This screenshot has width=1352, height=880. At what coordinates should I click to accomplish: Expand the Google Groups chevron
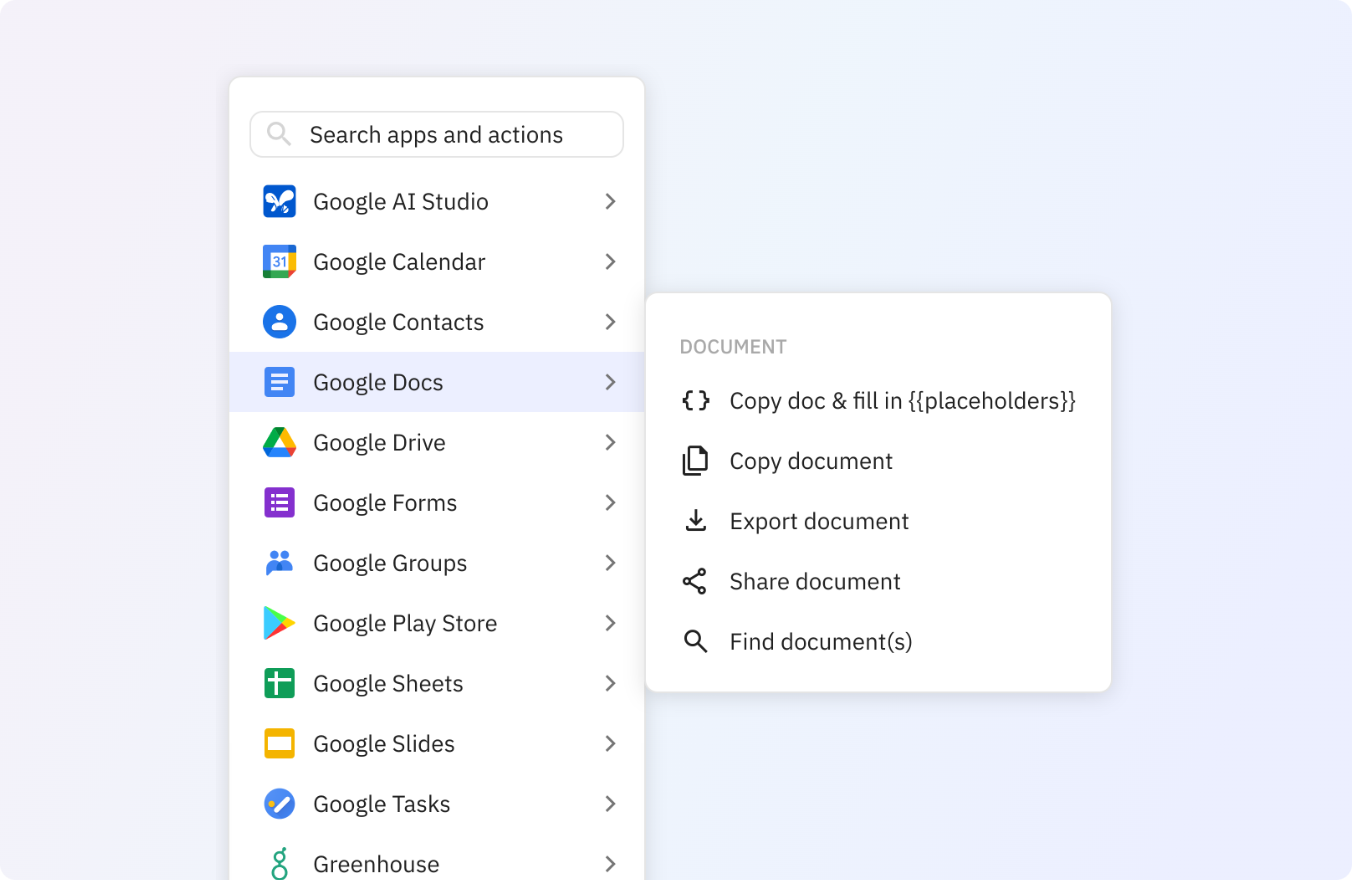pos(610,563)
